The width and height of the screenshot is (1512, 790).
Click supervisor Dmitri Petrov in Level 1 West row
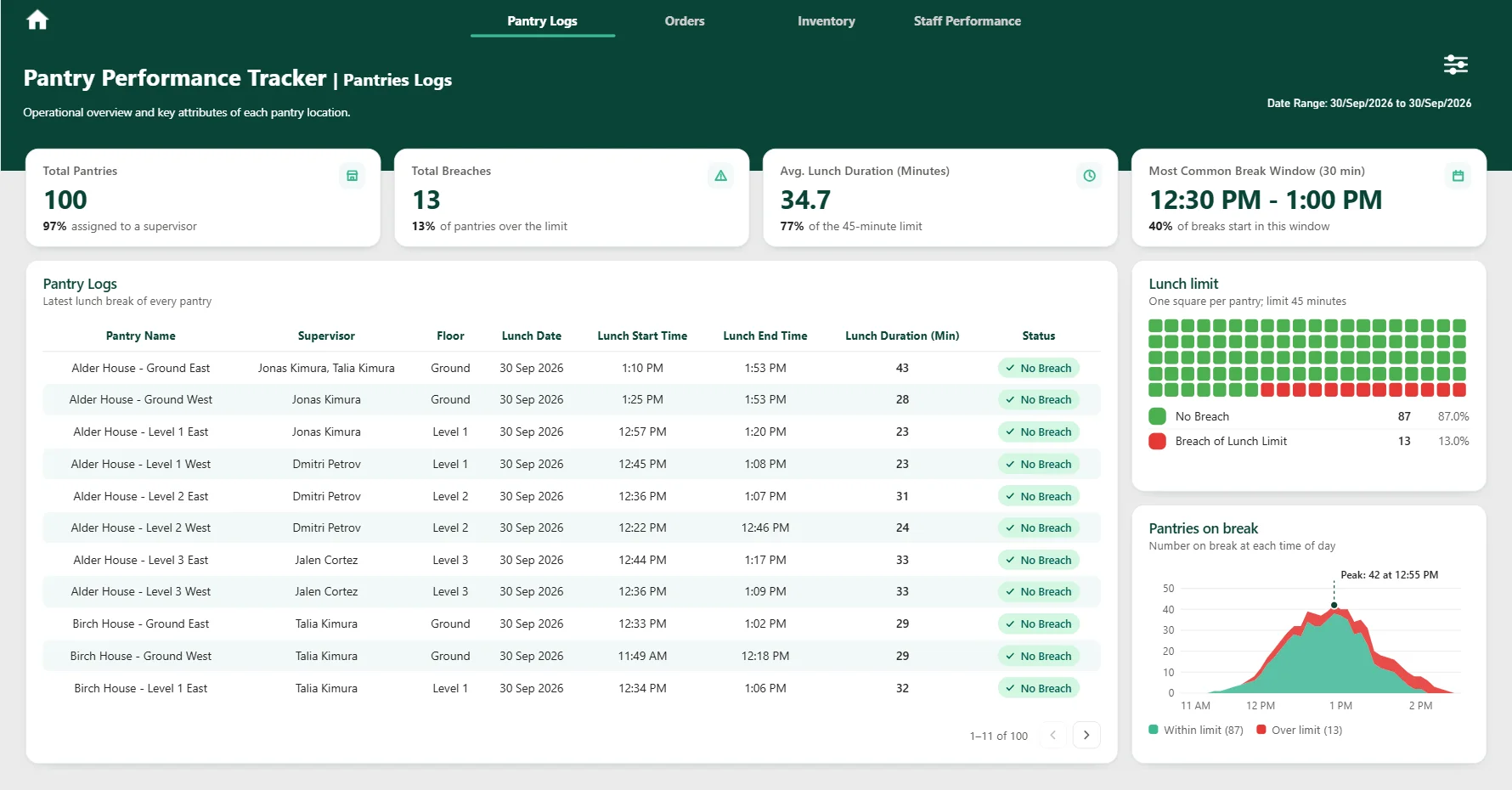[x=327, y=464]
